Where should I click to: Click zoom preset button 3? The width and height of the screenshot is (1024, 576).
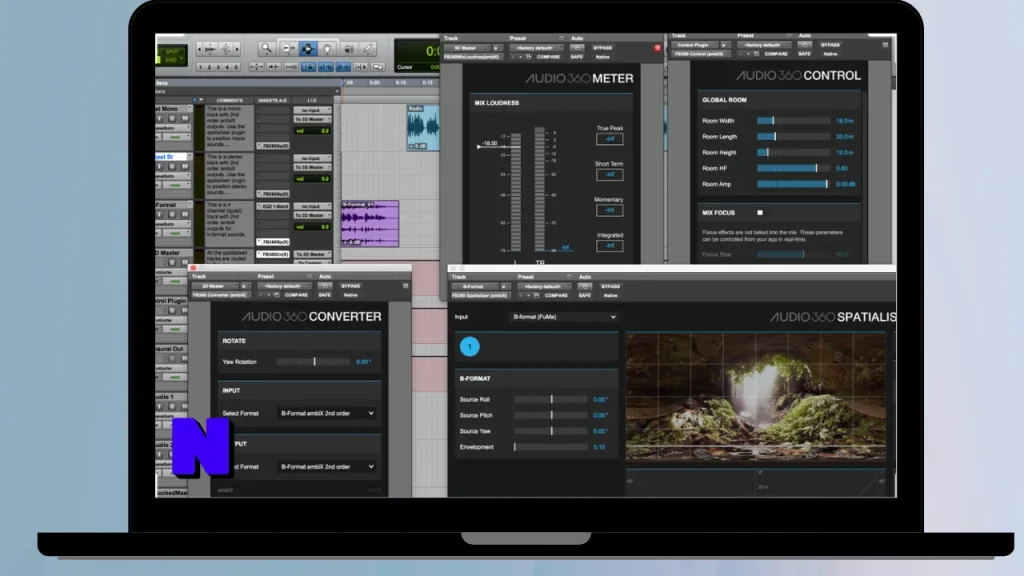click(218, 67)
